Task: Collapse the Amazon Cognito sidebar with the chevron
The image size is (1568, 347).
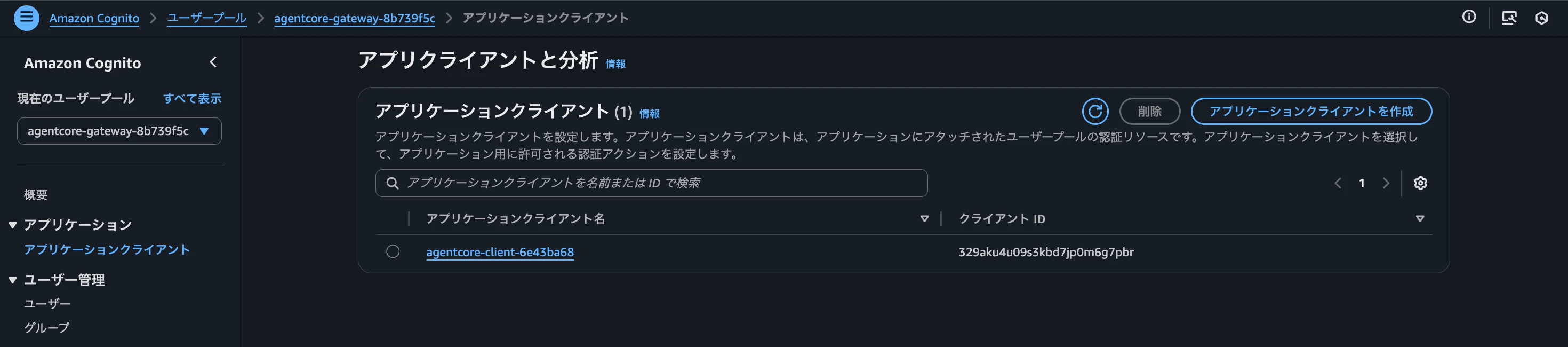Action: pyautogui.click(x=212, y=61)
